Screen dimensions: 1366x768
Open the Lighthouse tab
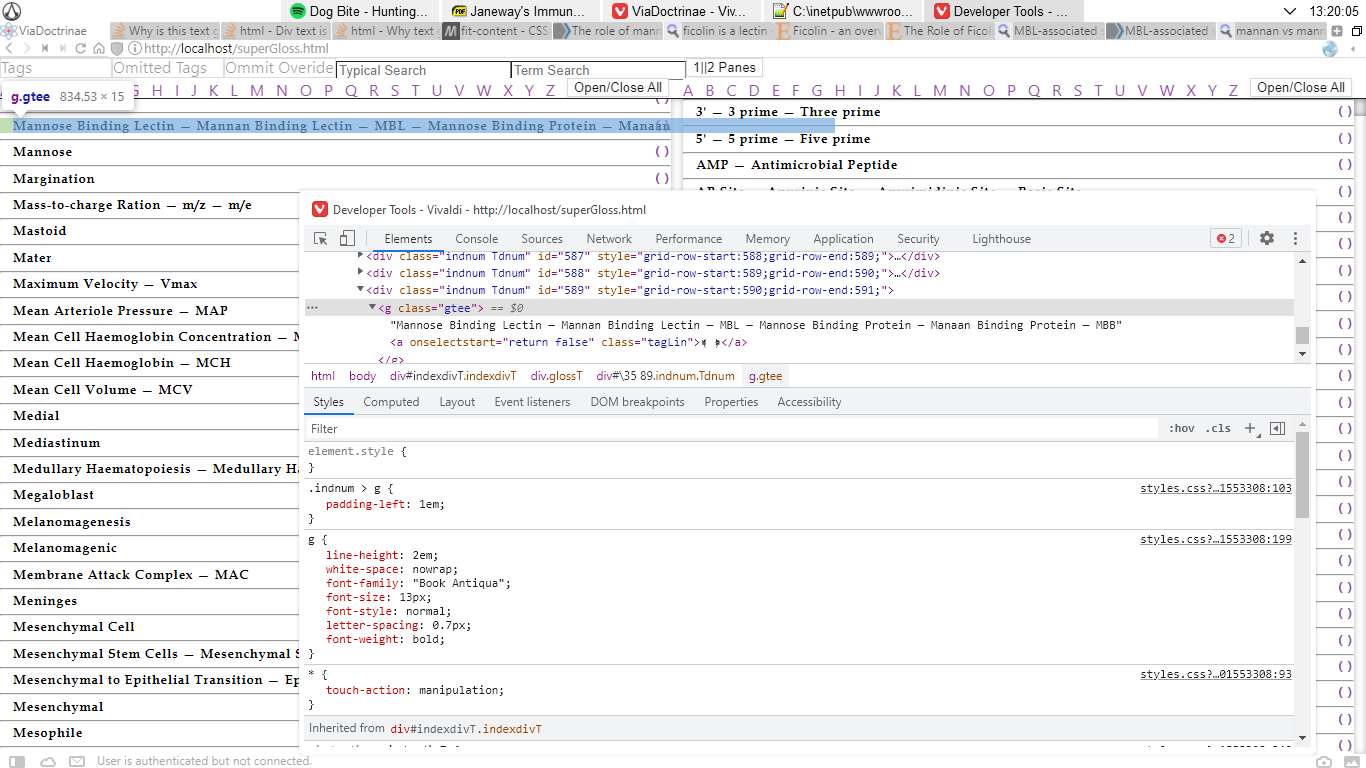[x=1001, y=239]
